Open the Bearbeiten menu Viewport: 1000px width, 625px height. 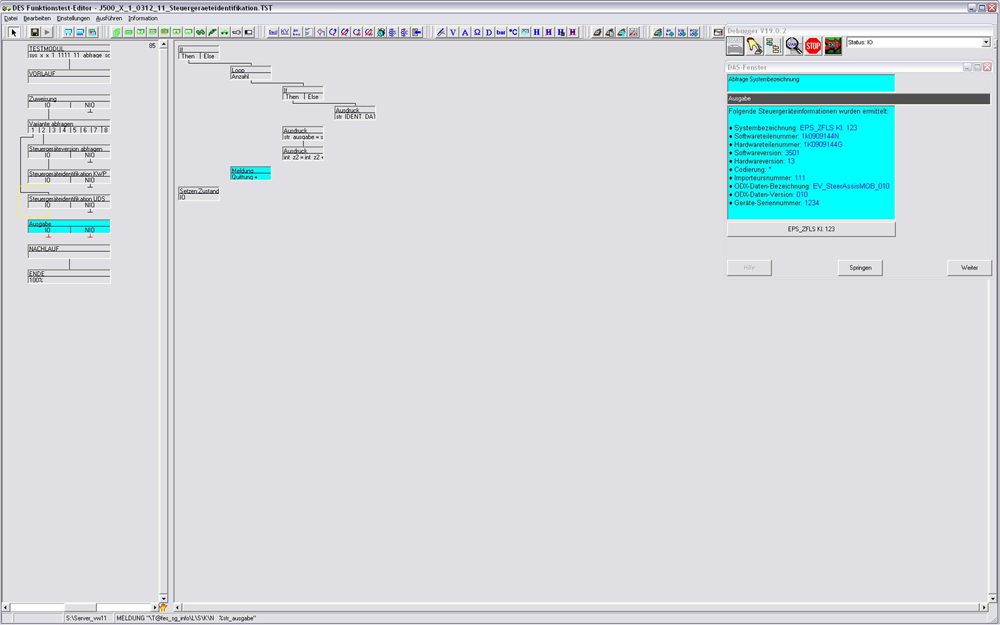37,18
